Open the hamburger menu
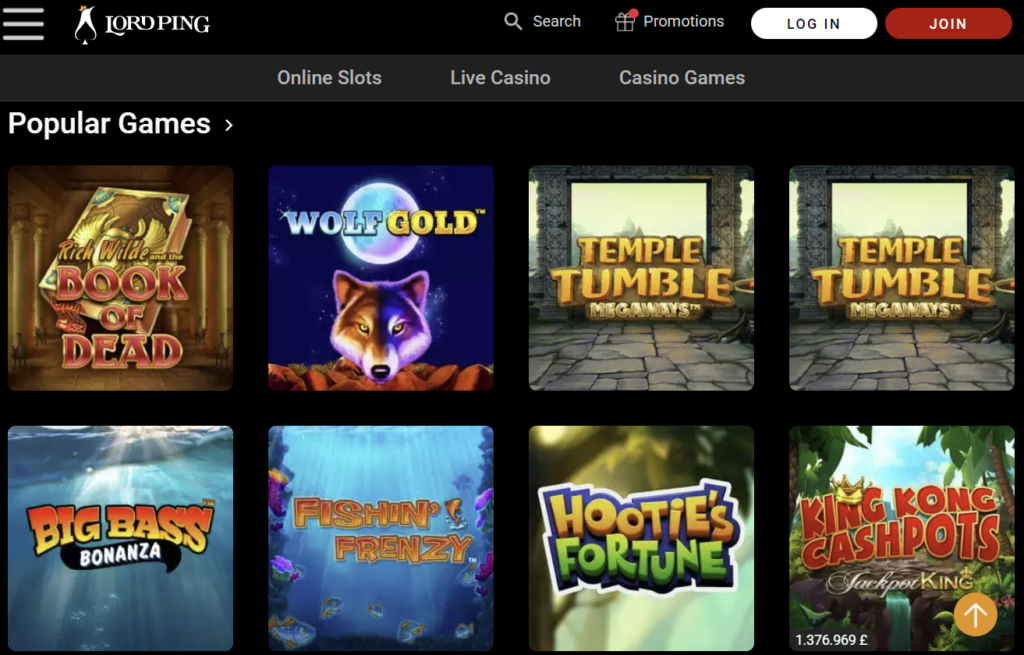 tap(24, 24)
